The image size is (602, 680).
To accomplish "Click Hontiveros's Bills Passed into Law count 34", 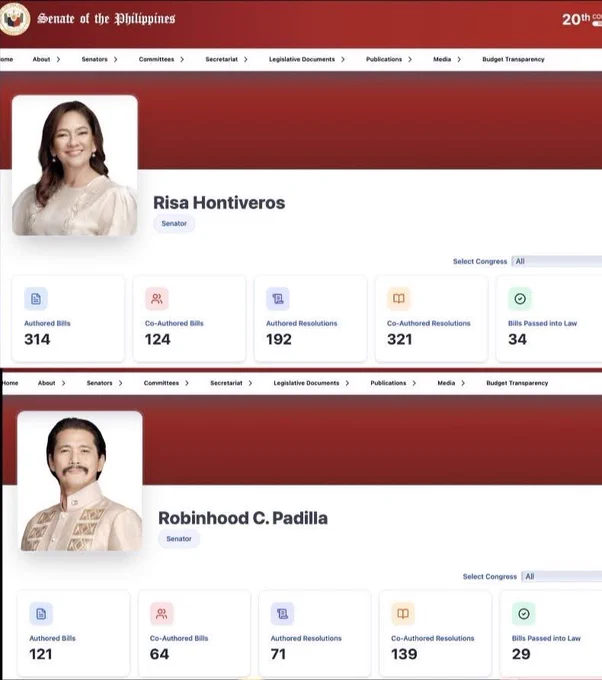I will tap(517, 339).
